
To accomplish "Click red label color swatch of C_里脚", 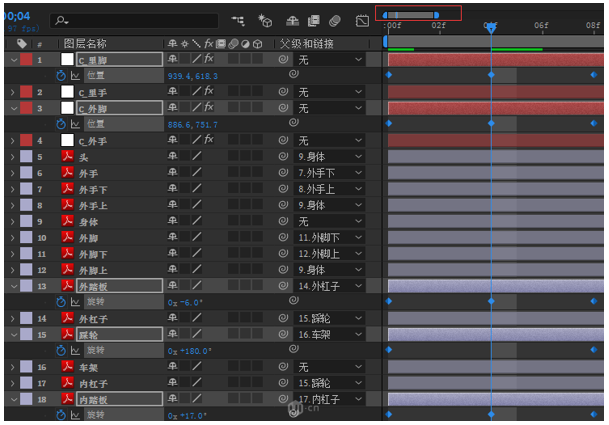I will click(x=26, y=59).
